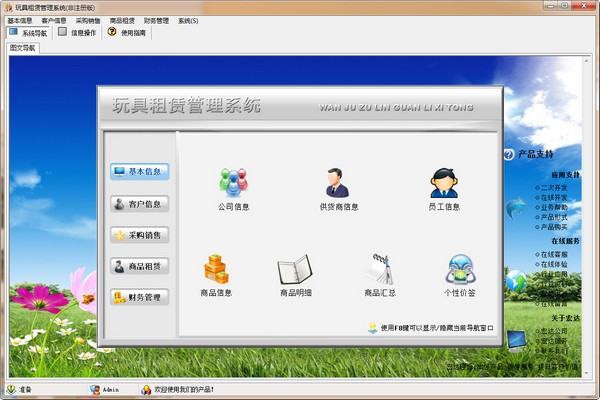
Task: Select 财务管理 in the navigation sidebar
Action: click(x=140, y=297)
